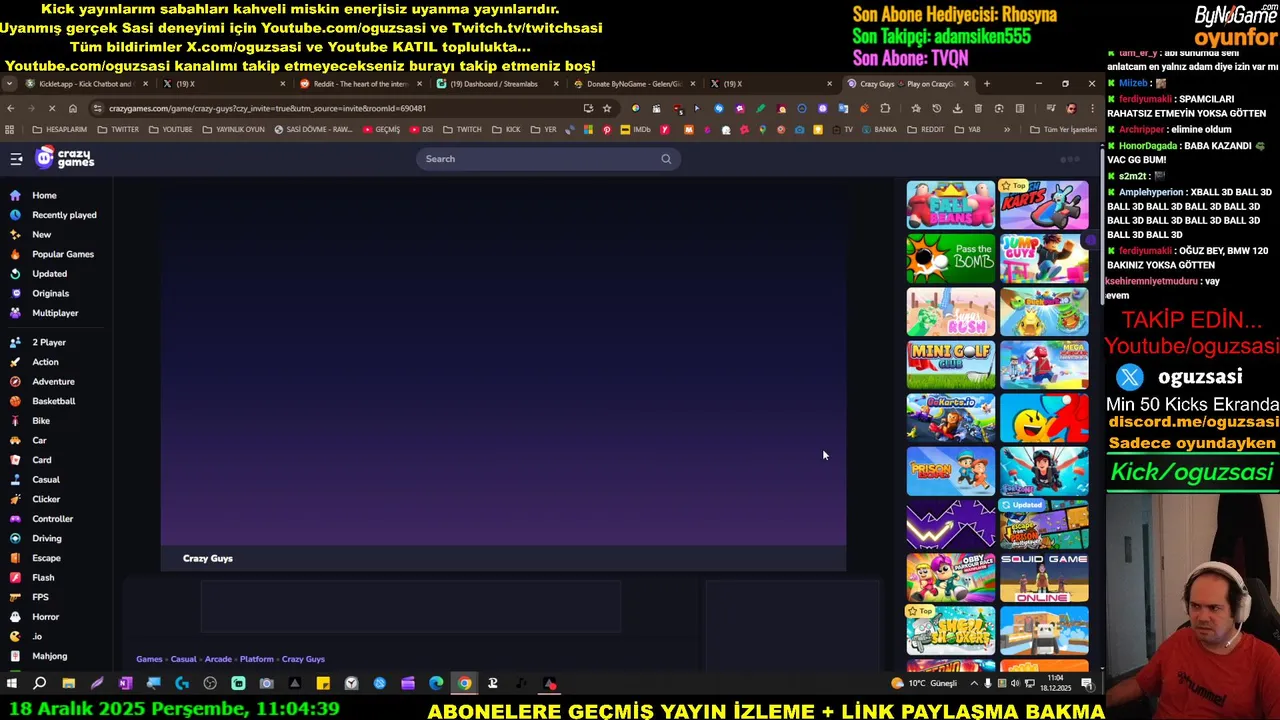Select the FPS category icon
1280x720 pixels.
[15, 597]
